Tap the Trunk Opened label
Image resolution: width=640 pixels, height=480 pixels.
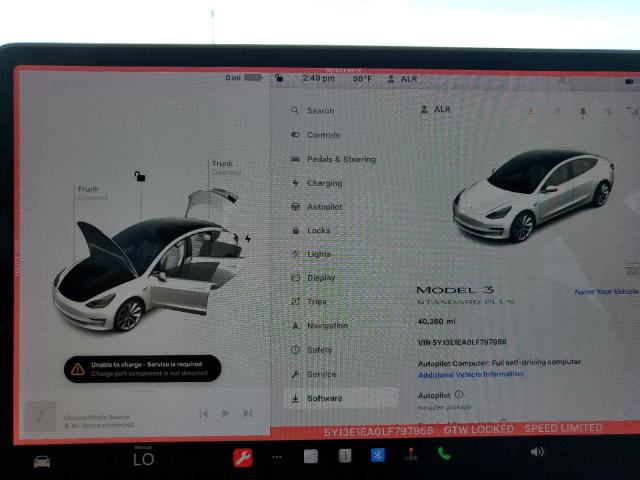(x=226, y=168)
